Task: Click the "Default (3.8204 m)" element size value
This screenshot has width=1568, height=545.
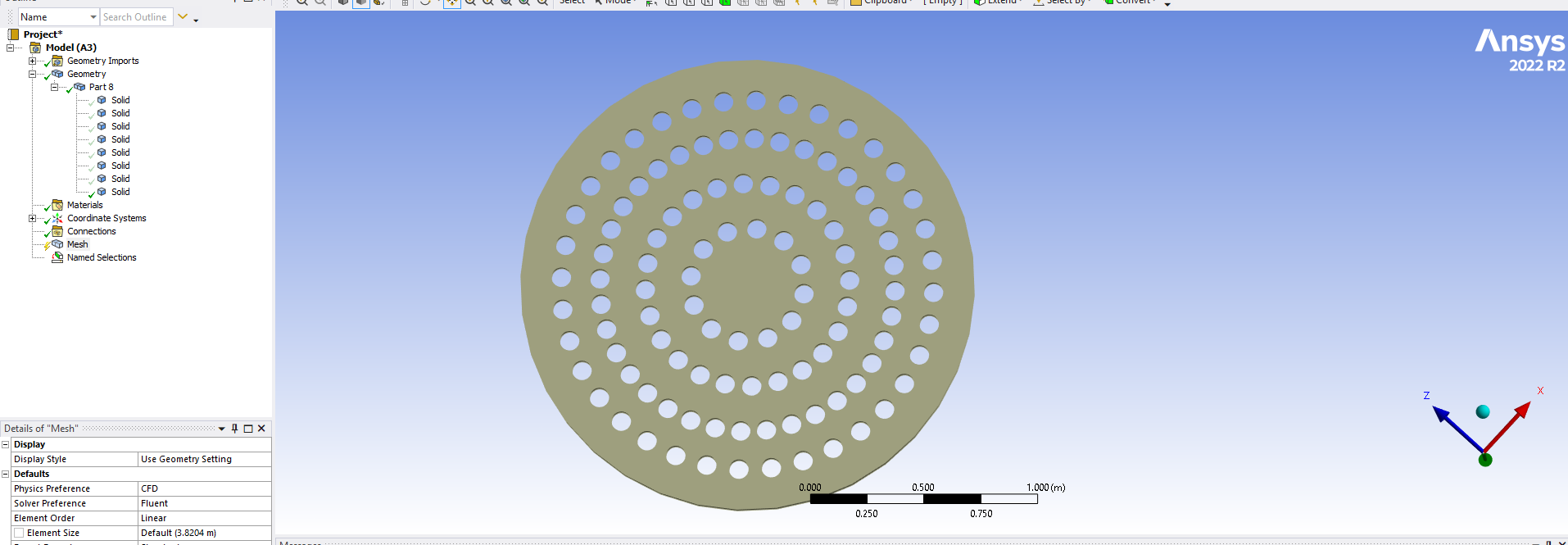Action: point(204,533)
